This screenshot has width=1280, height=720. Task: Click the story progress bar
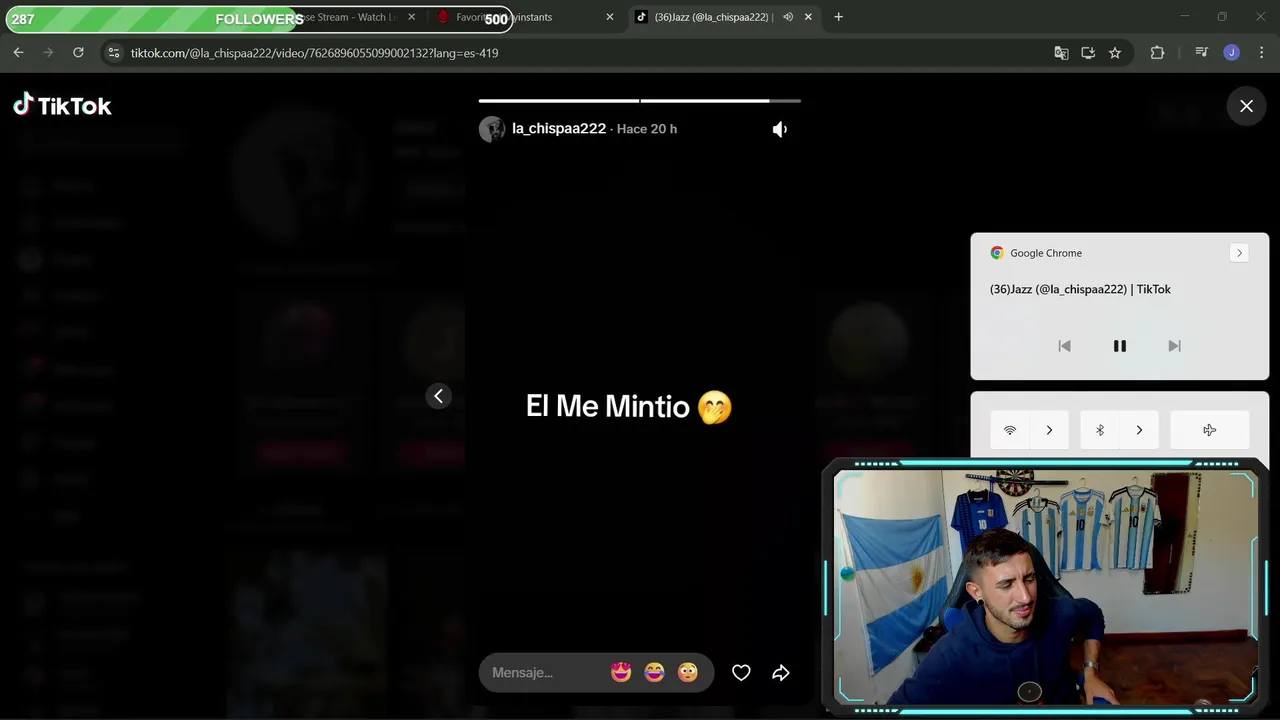pos(640,101)
